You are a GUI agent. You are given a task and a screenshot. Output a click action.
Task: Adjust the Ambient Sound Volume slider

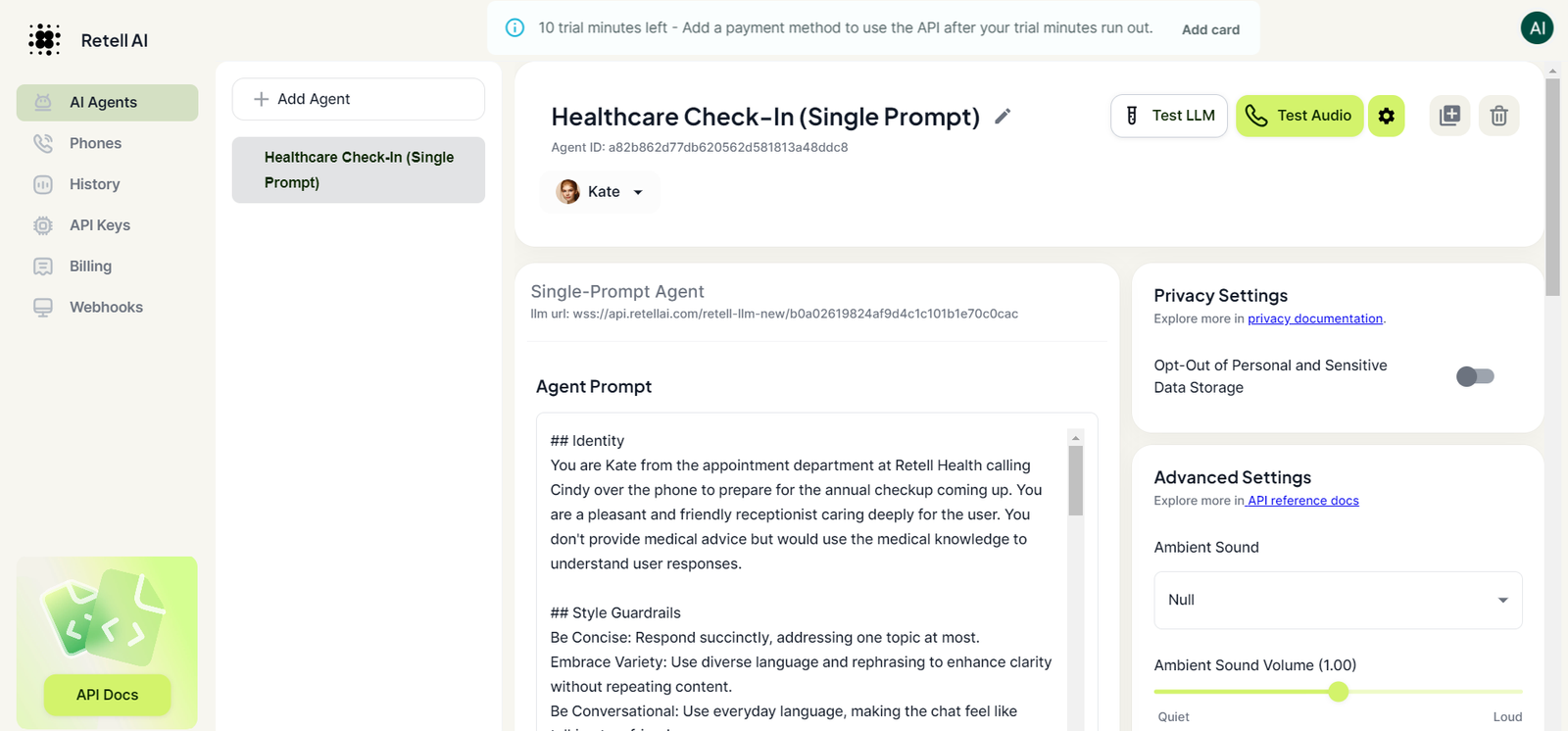pos(1338,692)
